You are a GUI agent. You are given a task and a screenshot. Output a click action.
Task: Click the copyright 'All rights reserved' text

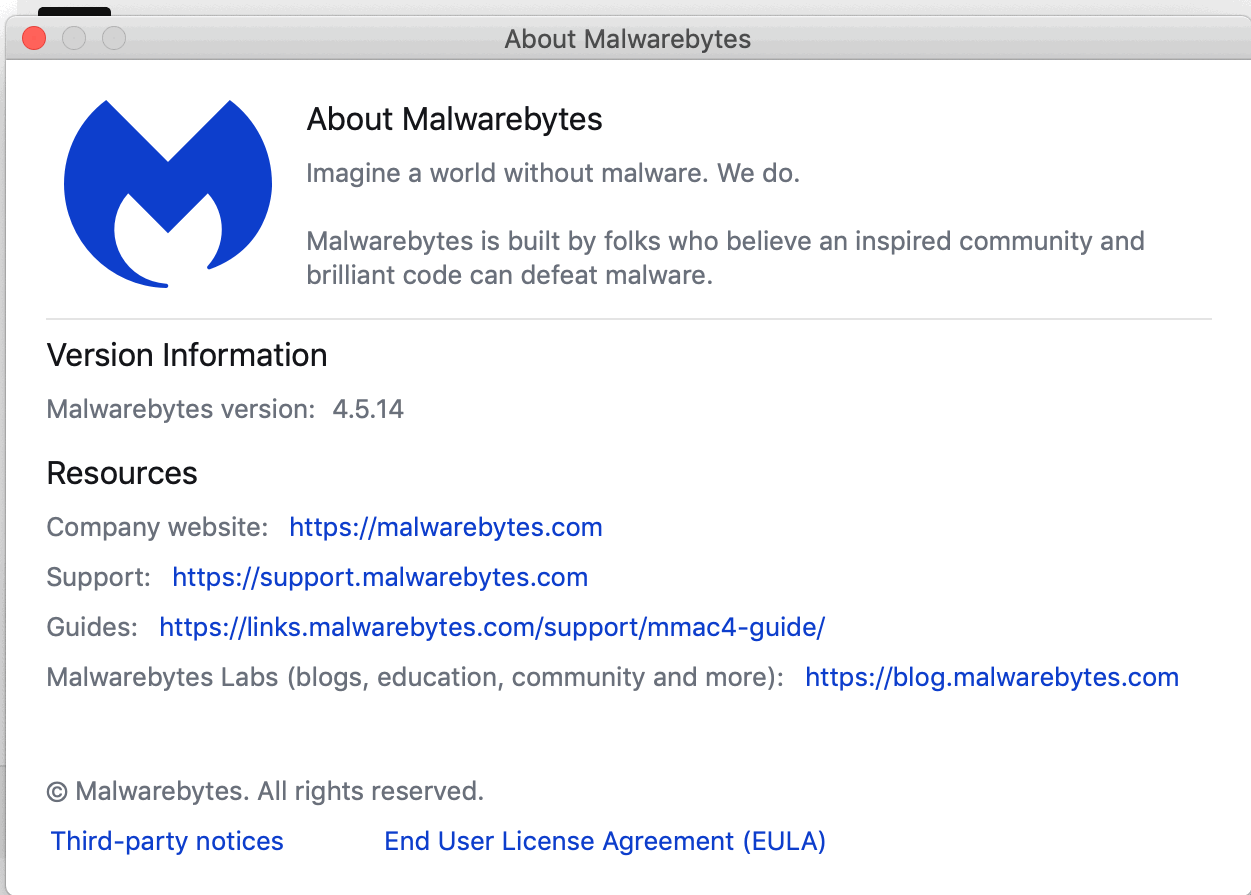[265, 791]
